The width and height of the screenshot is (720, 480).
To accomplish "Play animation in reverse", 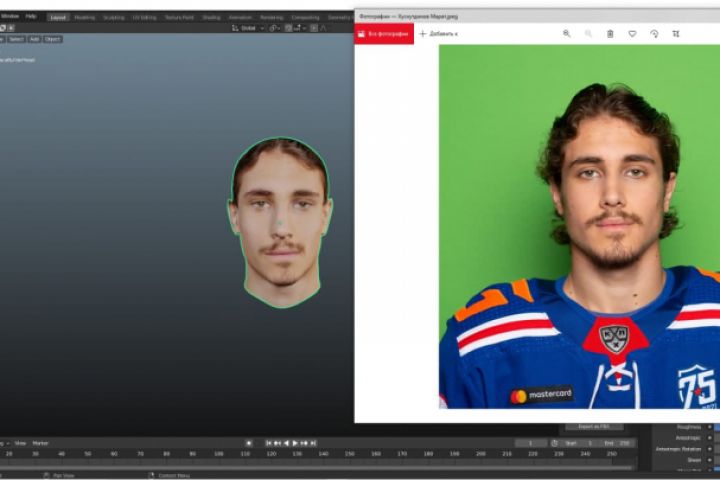I will point(286,443).
